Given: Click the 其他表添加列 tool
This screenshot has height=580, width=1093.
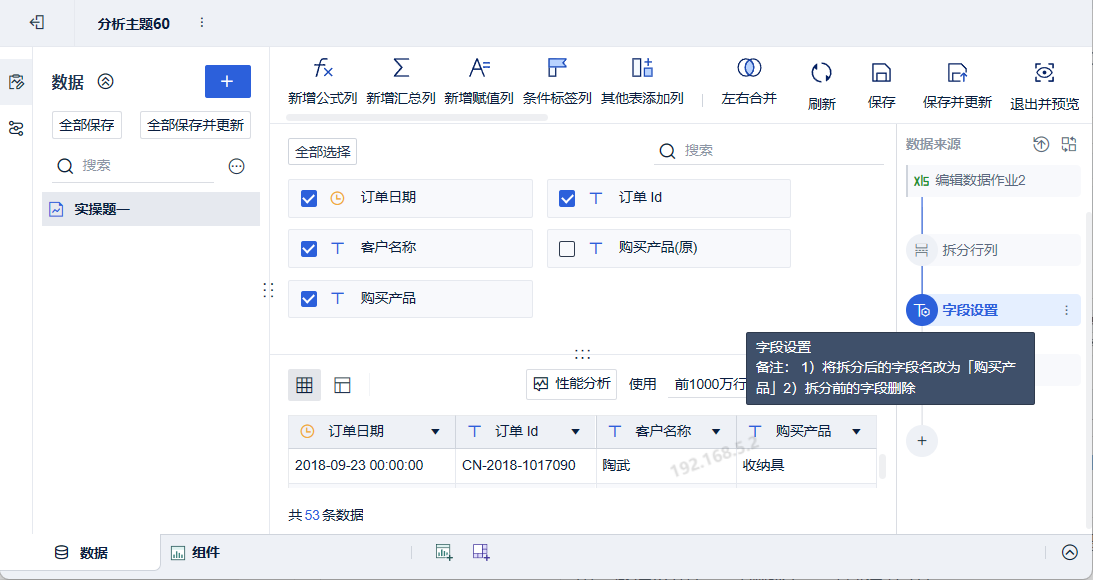Looking at the screenshot, I should 642,82.
